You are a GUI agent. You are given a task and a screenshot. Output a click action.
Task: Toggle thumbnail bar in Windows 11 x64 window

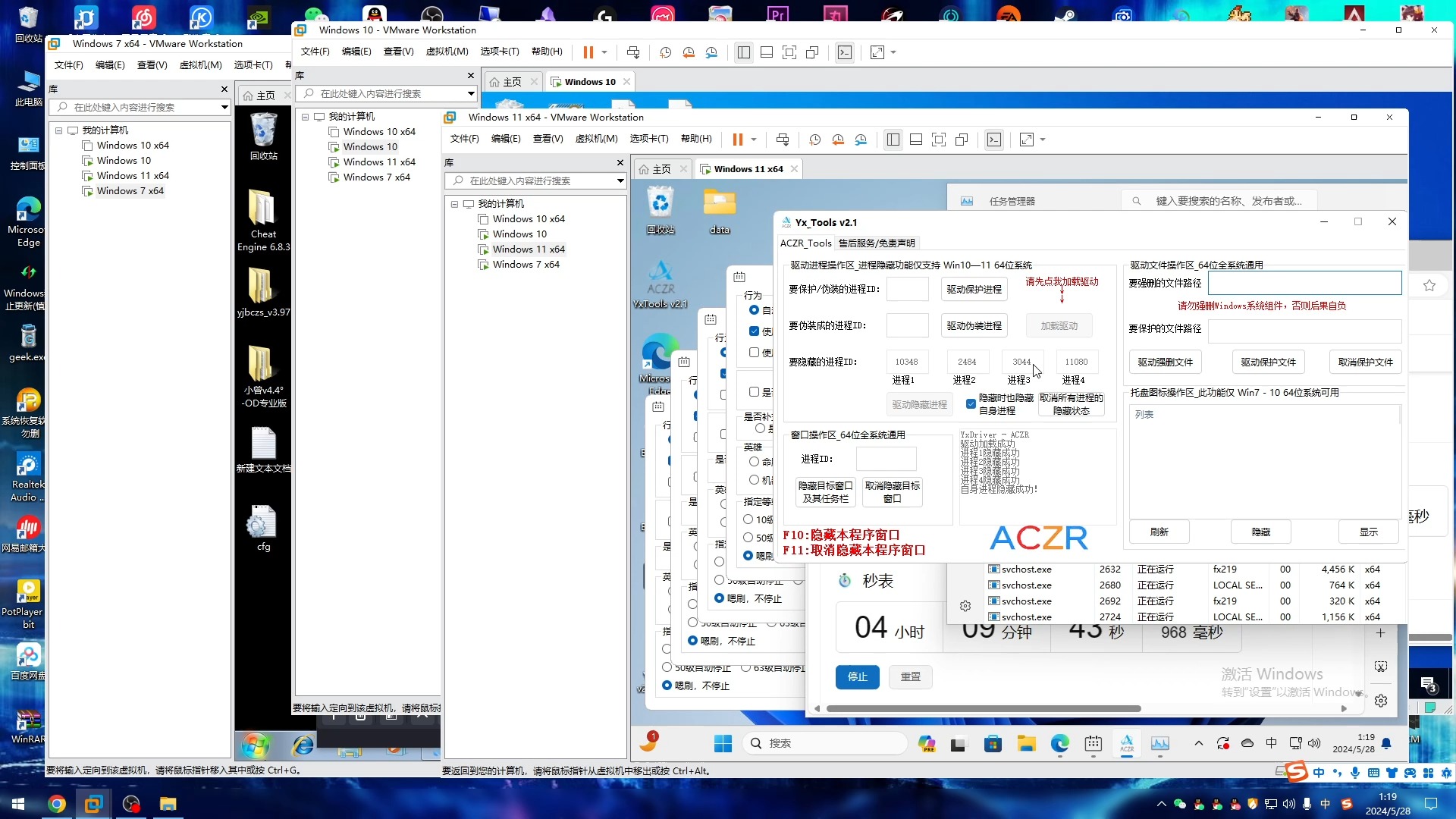pyautogui.click(x=916, y=140)
